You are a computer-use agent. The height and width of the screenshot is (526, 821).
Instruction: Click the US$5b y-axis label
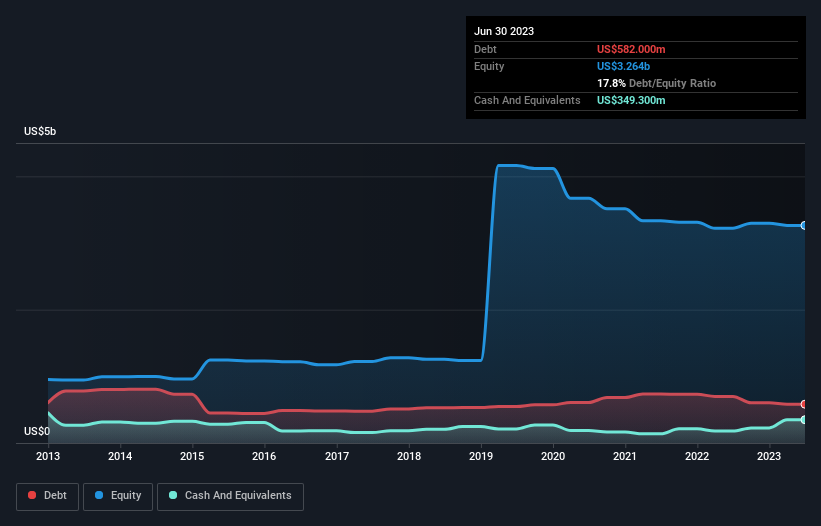(x=40, y=131)
